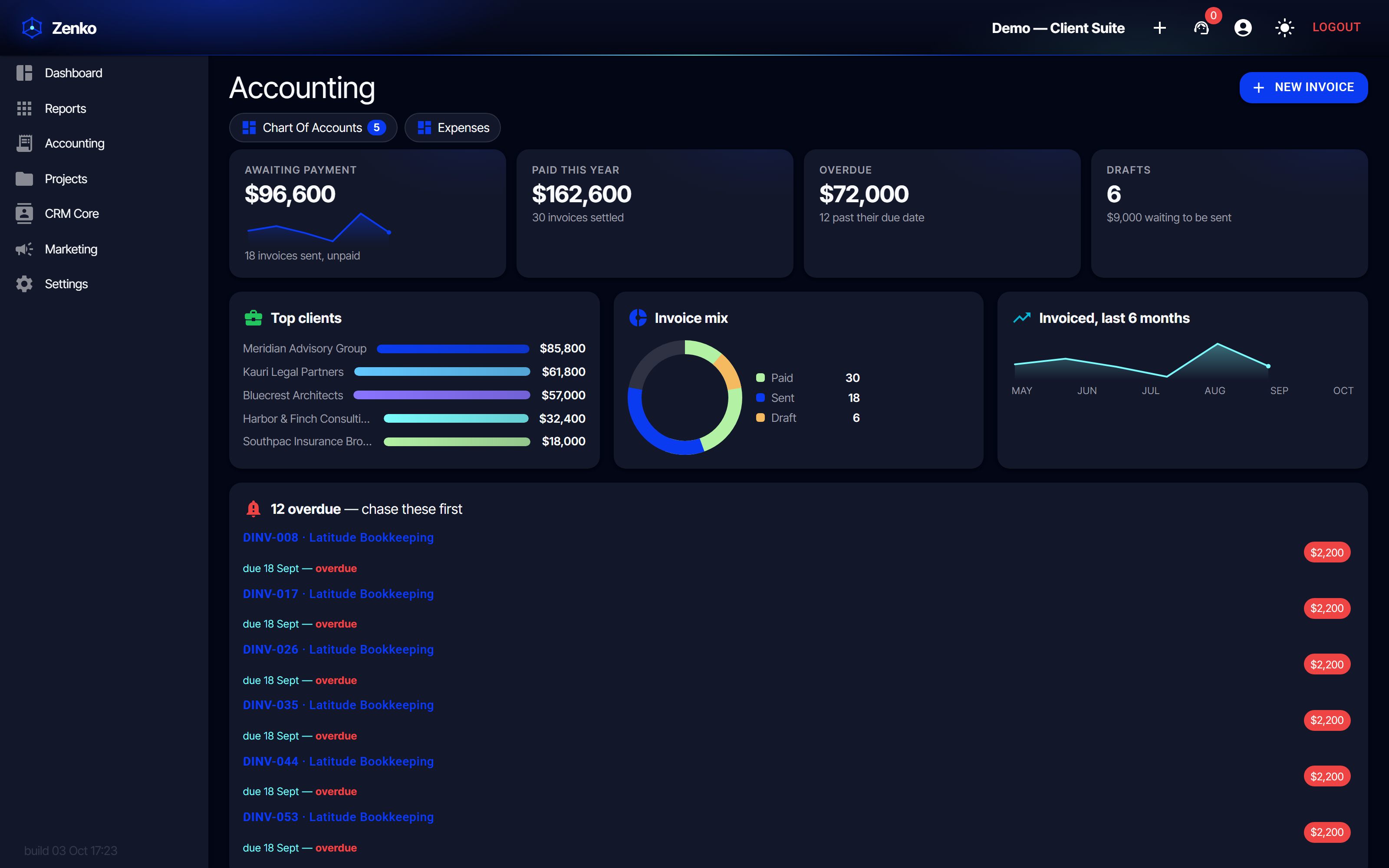Click the Reports grid icon
1389x868 pixels.
coord(24,108)
